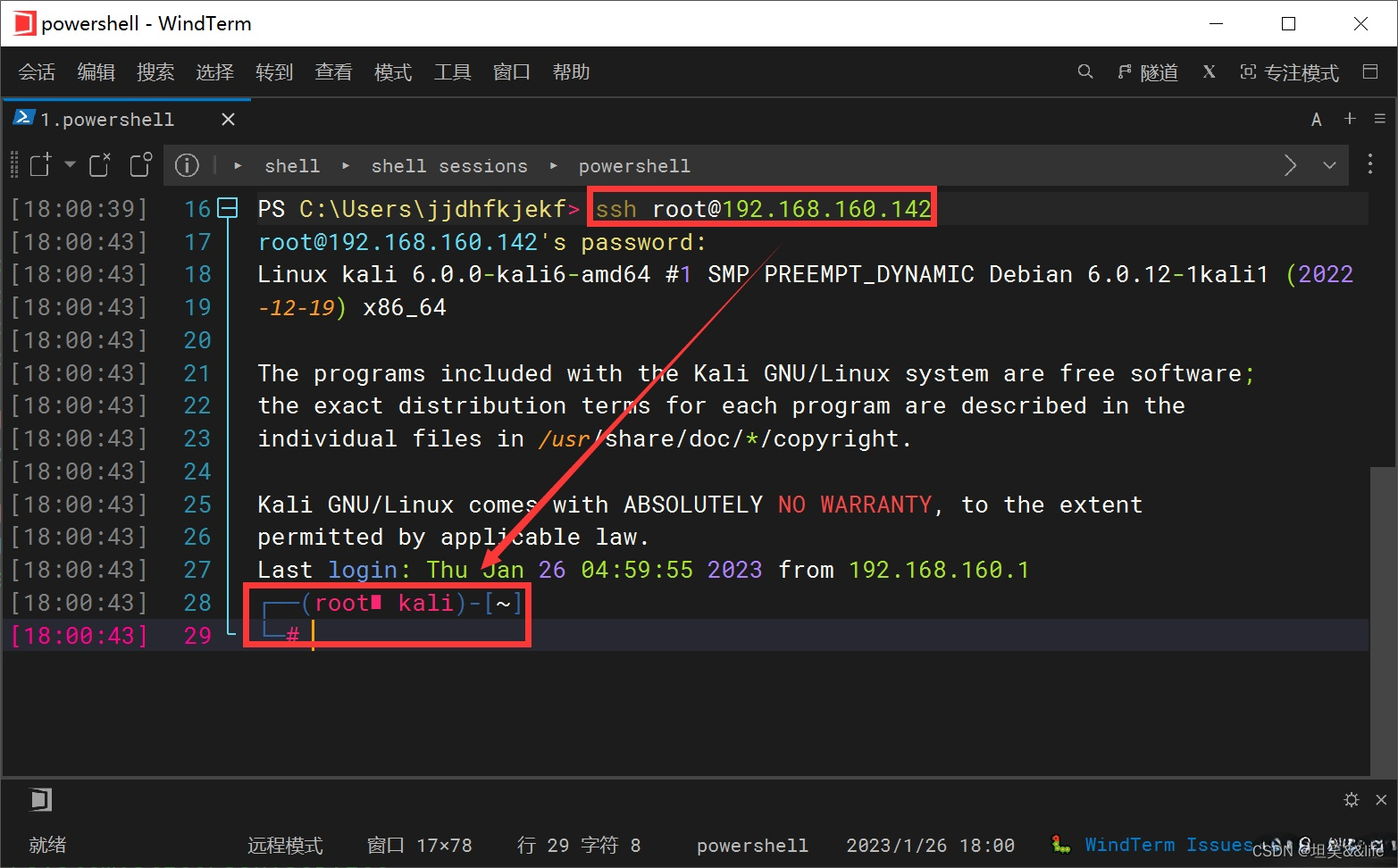
Task: Click date 2023/1/26 18:00 in status bar
Action: pos(930,845)
